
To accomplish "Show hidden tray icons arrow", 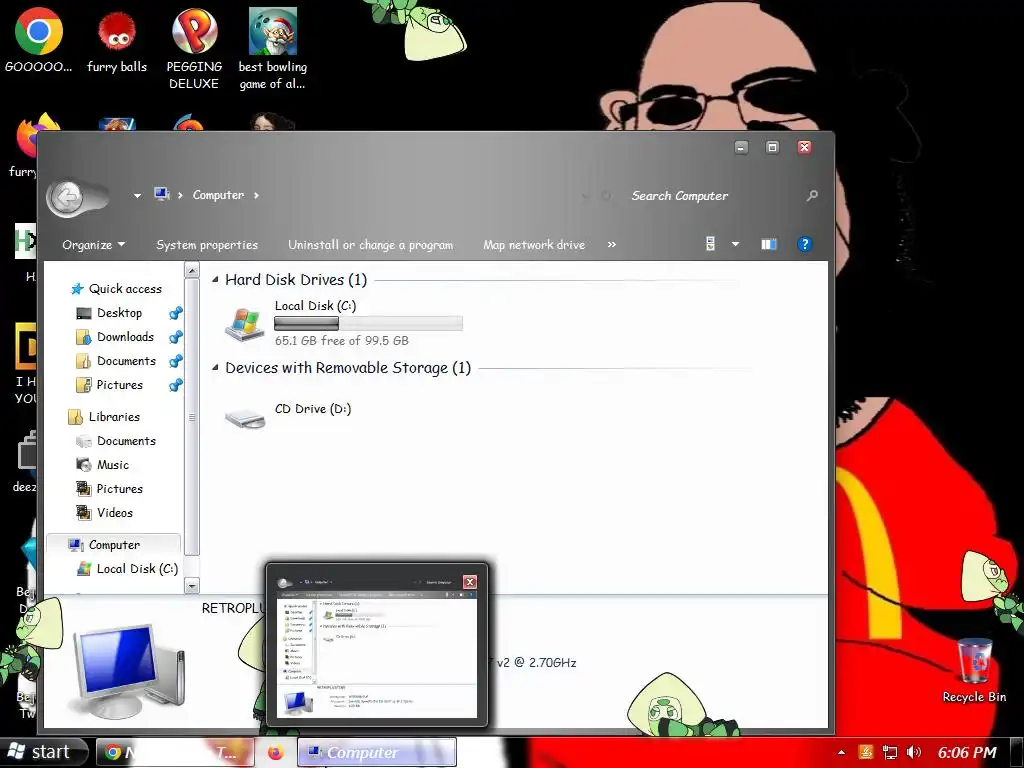I will (841, 753).
